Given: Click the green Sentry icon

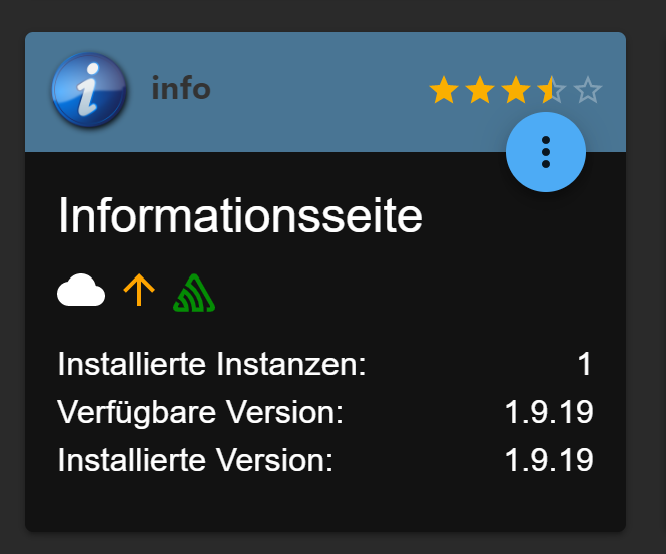Looking at the screenshot, I should click(195, 291).
